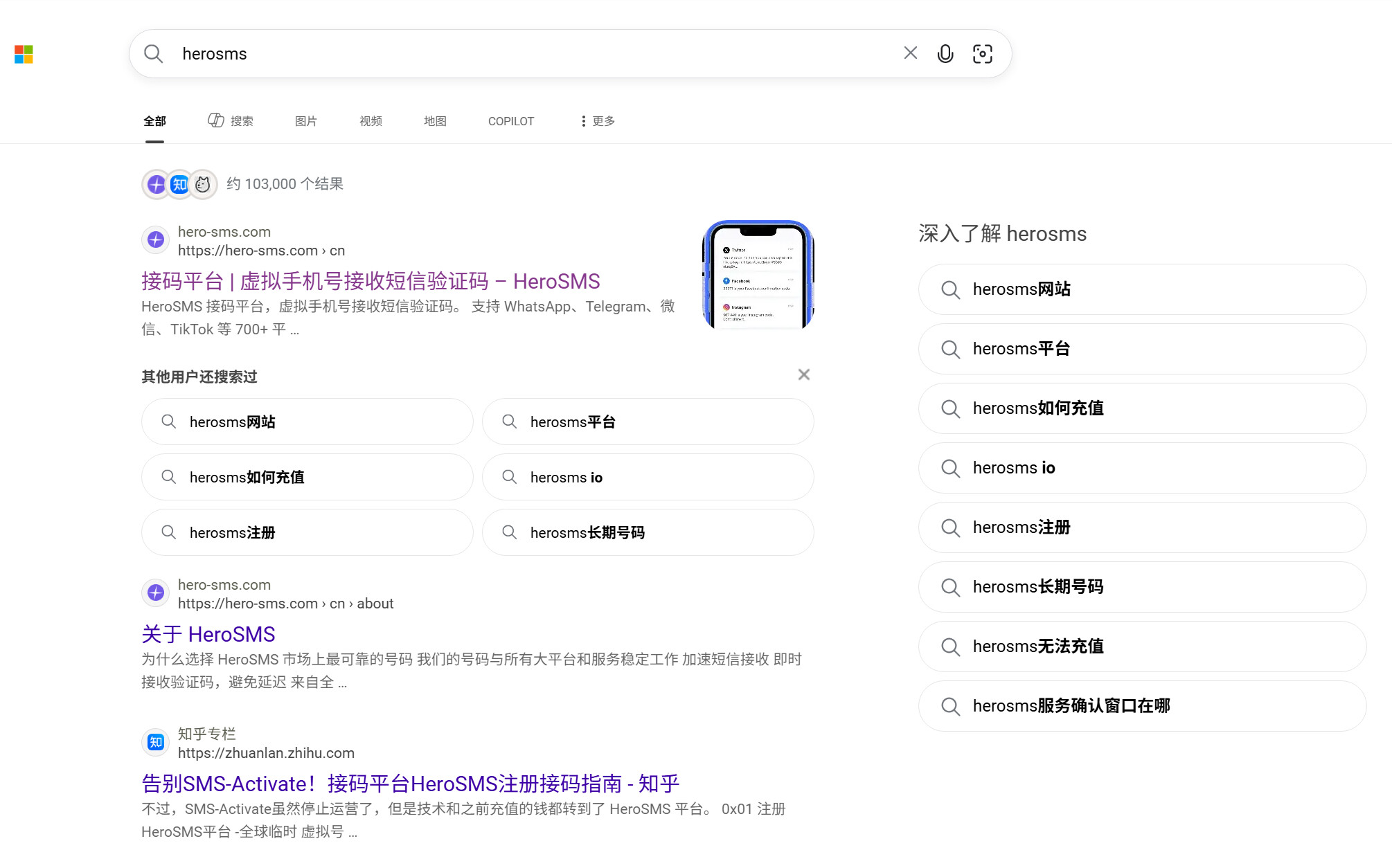The height and width of the screenshot is (868, 1392).
Task: Open the 地图 tab
Action: tap(435, 121)
